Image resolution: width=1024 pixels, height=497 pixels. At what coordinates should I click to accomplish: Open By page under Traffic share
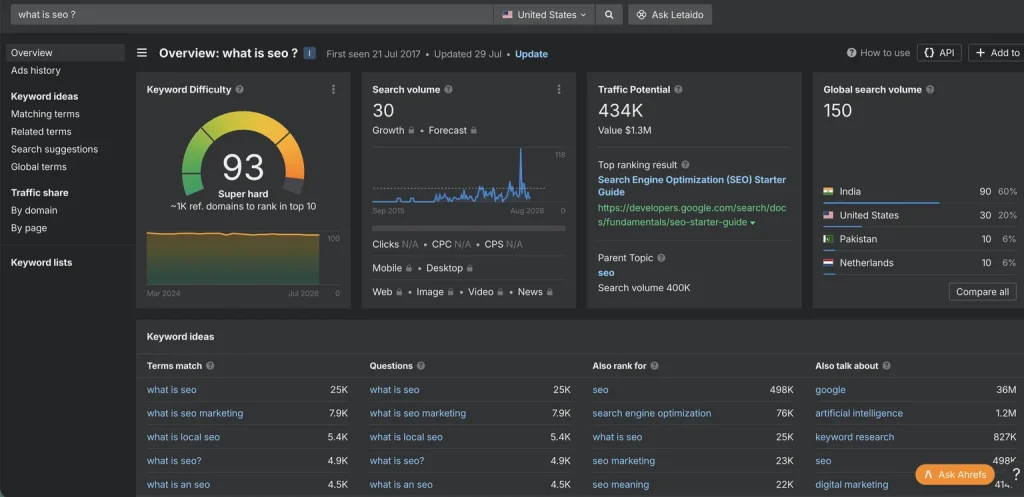click(x=29, y=229)
